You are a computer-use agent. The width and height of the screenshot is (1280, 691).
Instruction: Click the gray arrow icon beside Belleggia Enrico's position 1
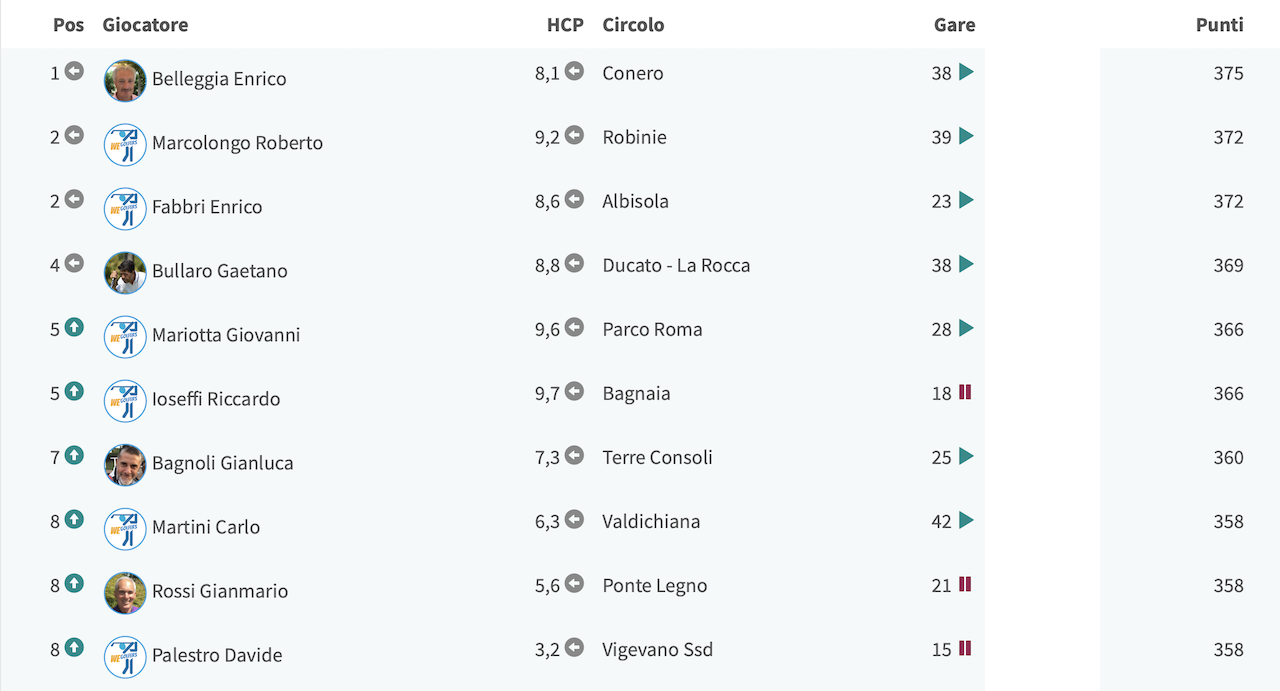click(x=74, y=71)
